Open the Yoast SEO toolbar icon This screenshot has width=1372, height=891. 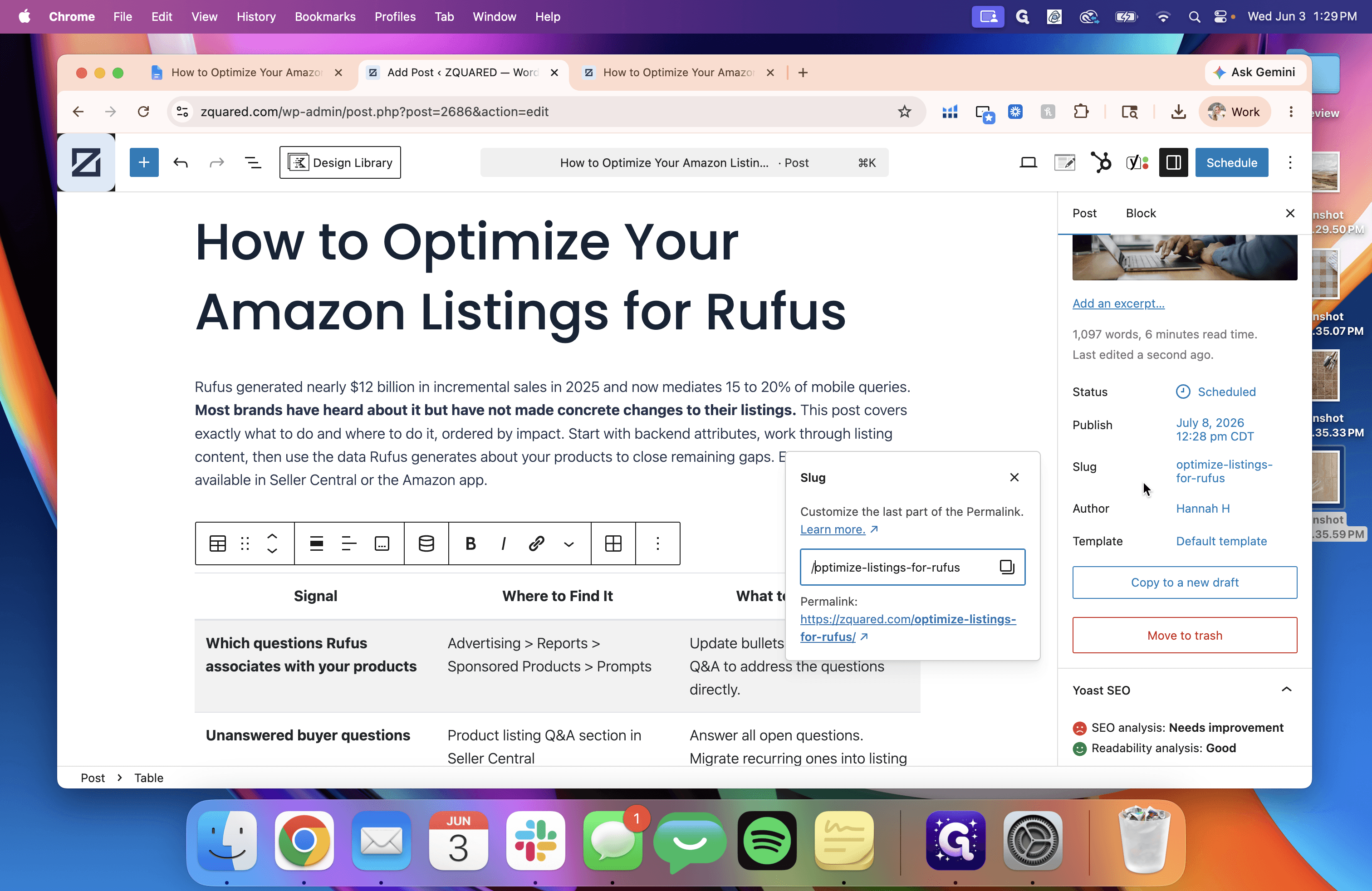pos(1137,162)
